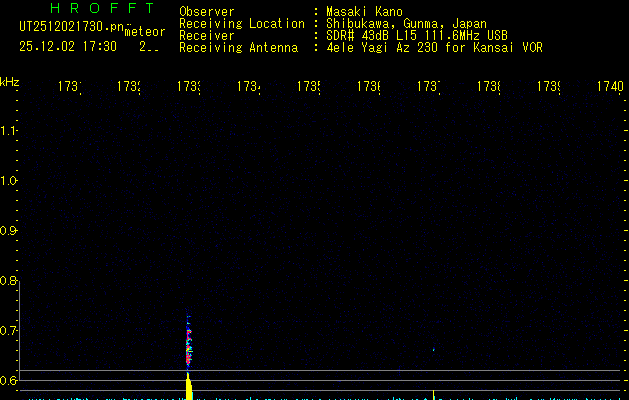Click the Receiving Location label
Screen dimensions: 629x400
tap(242, 24)
